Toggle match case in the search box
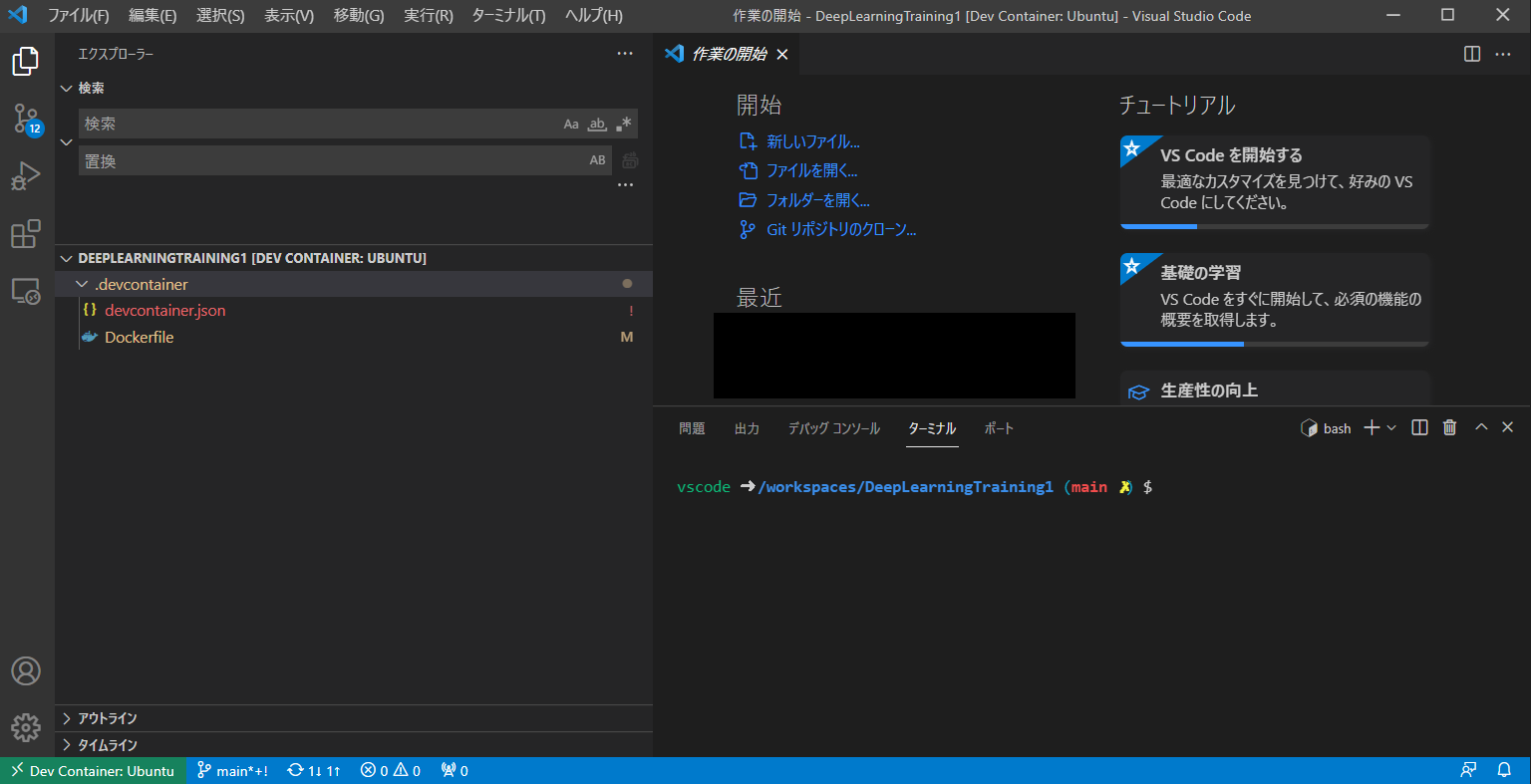The height and width of the screenshot is (784, 1531). (x=571, y=124)
